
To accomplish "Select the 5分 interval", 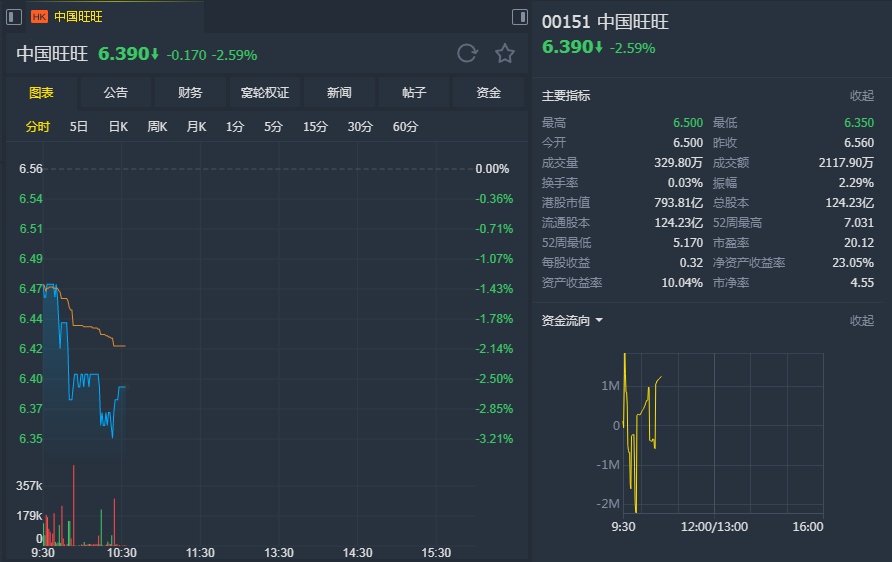I will click(x=273, y=126).
